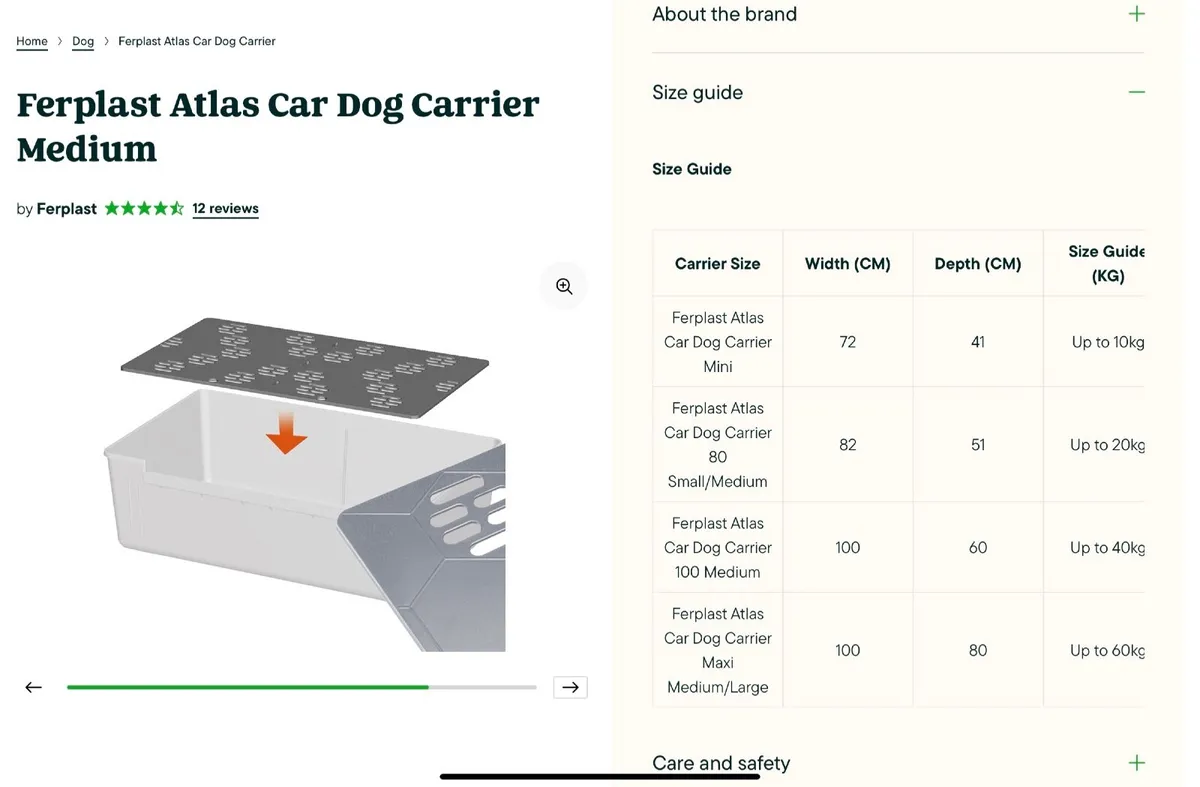The width and height of the screenshot is (1200, 787).
Task: Click the Ferplast Atlas Car Dog Carrier breadcrumb
Action: [x=196, y=41]
